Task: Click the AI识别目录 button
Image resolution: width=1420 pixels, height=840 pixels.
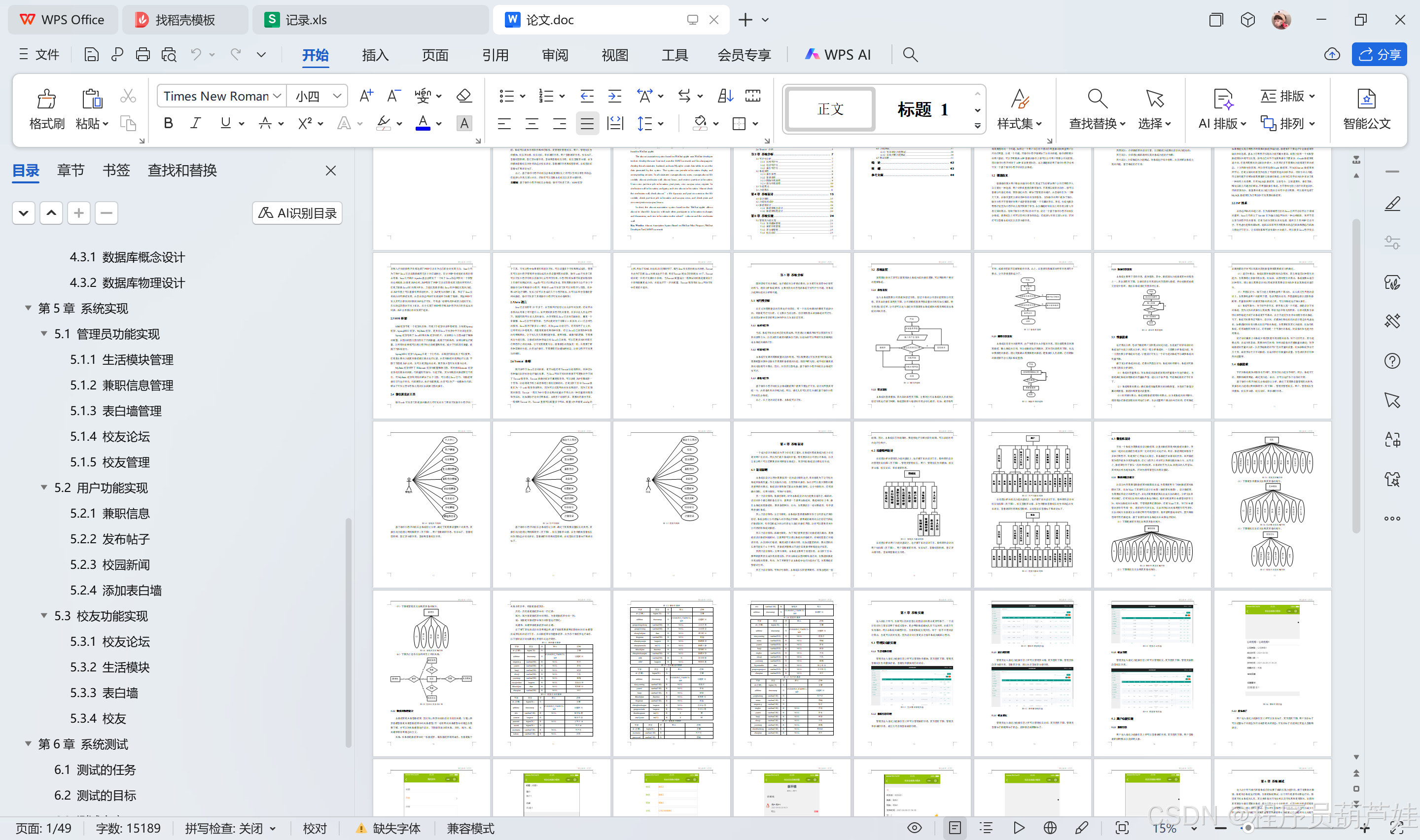Action: (297, 213)
